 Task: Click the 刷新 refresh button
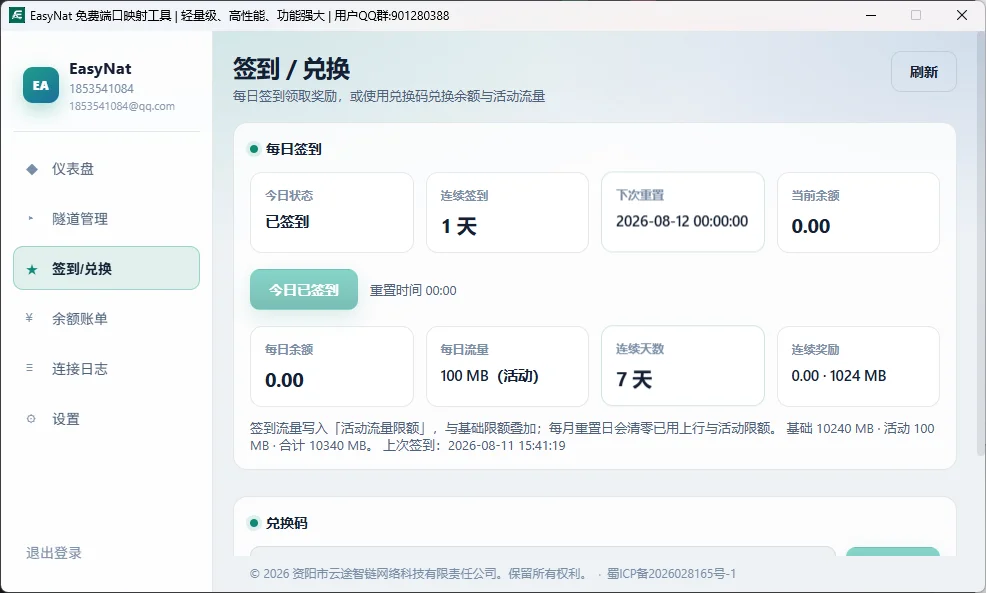tap(924, 72)
